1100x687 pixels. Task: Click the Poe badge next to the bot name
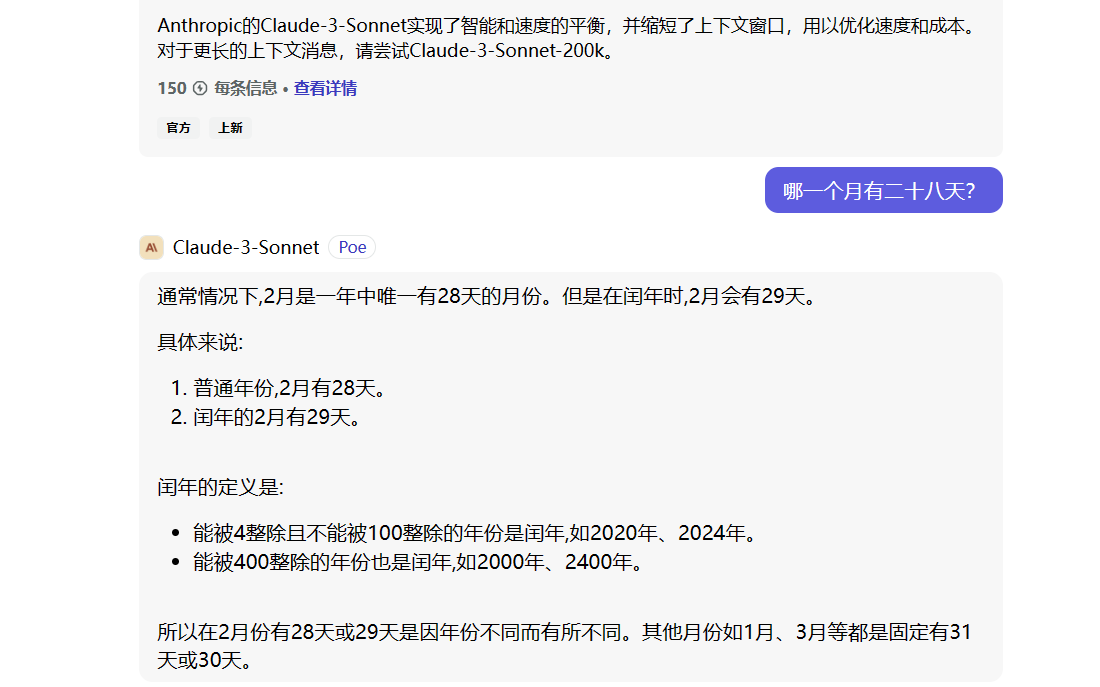pos(352,247)
